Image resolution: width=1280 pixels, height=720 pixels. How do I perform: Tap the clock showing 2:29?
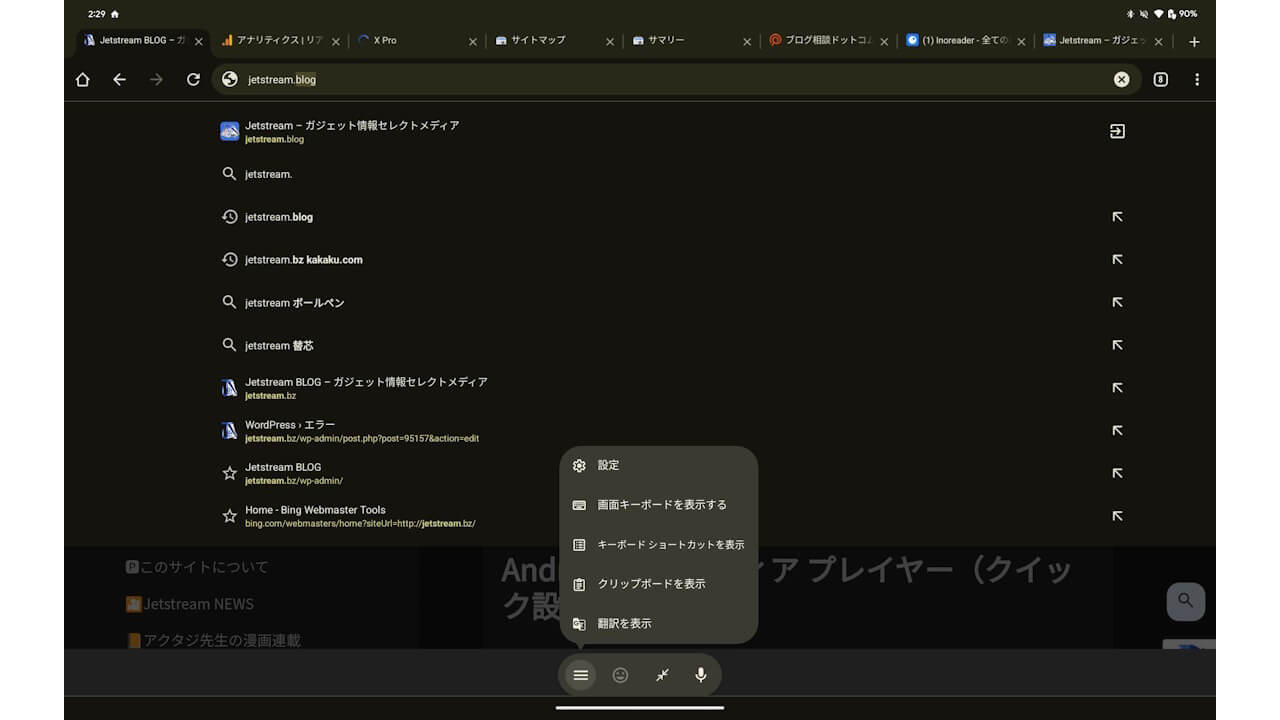[96, 14]
